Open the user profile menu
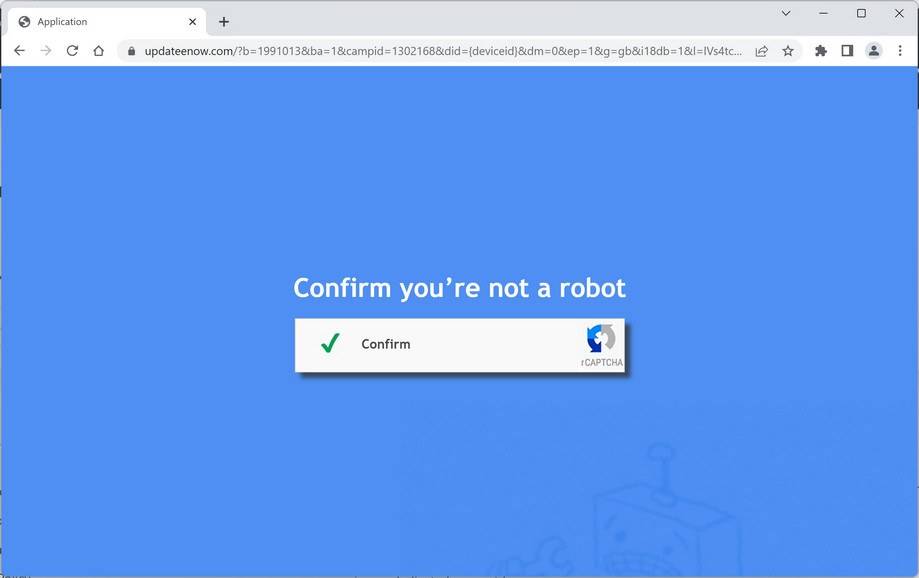Viewport: 919px width, 578px height. click(x=873, y=51)
